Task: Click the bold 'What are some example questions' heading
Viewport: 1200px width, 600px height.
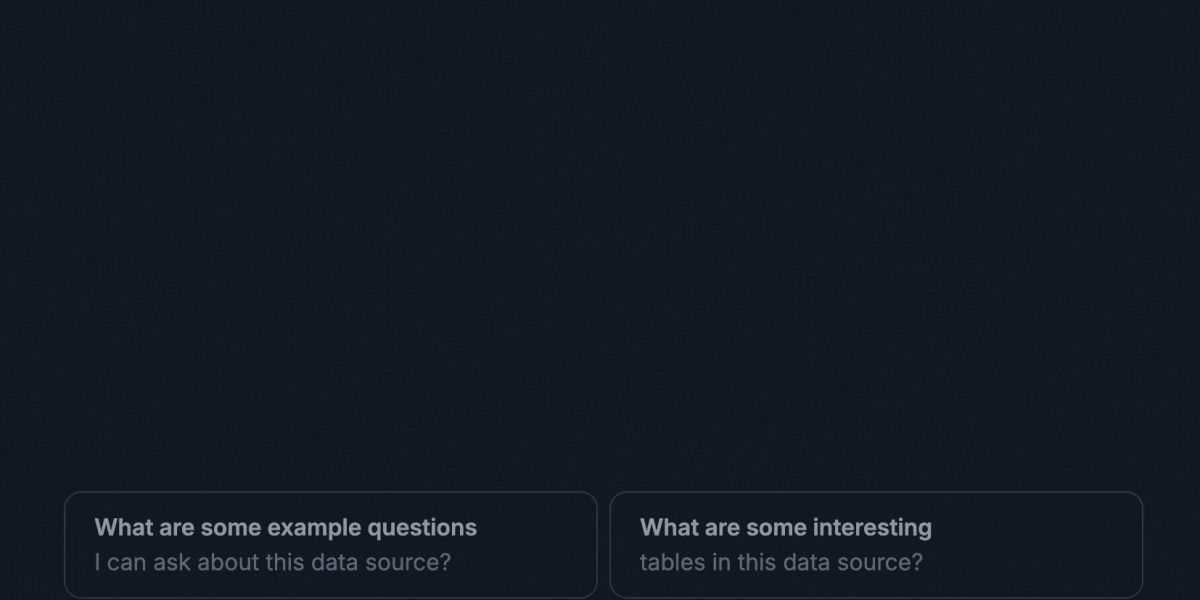Action: [x=285, y=527]
